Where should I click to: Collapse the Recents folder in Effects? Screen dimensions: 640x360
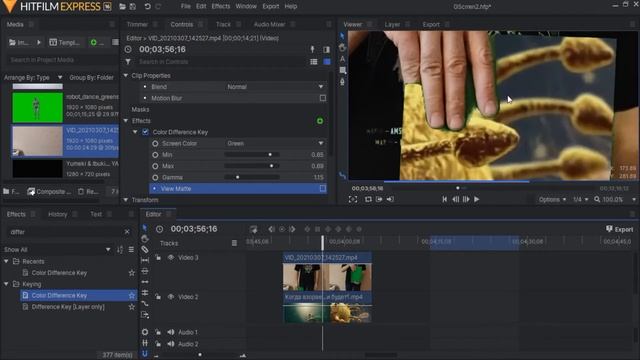coord(6,261)
